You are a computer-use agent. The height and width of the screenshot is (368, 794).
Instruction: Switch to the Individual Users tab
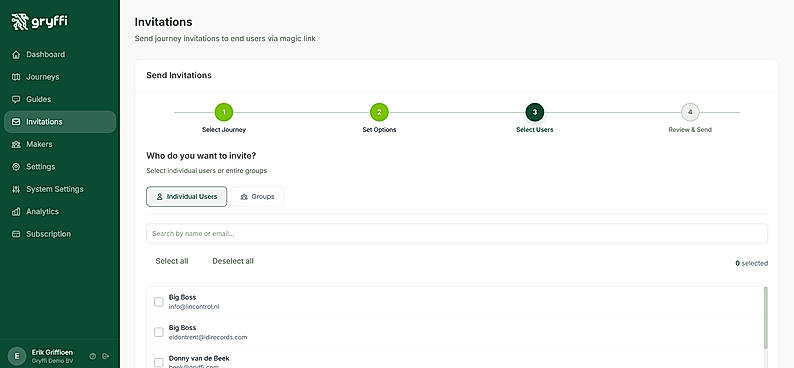186,196
